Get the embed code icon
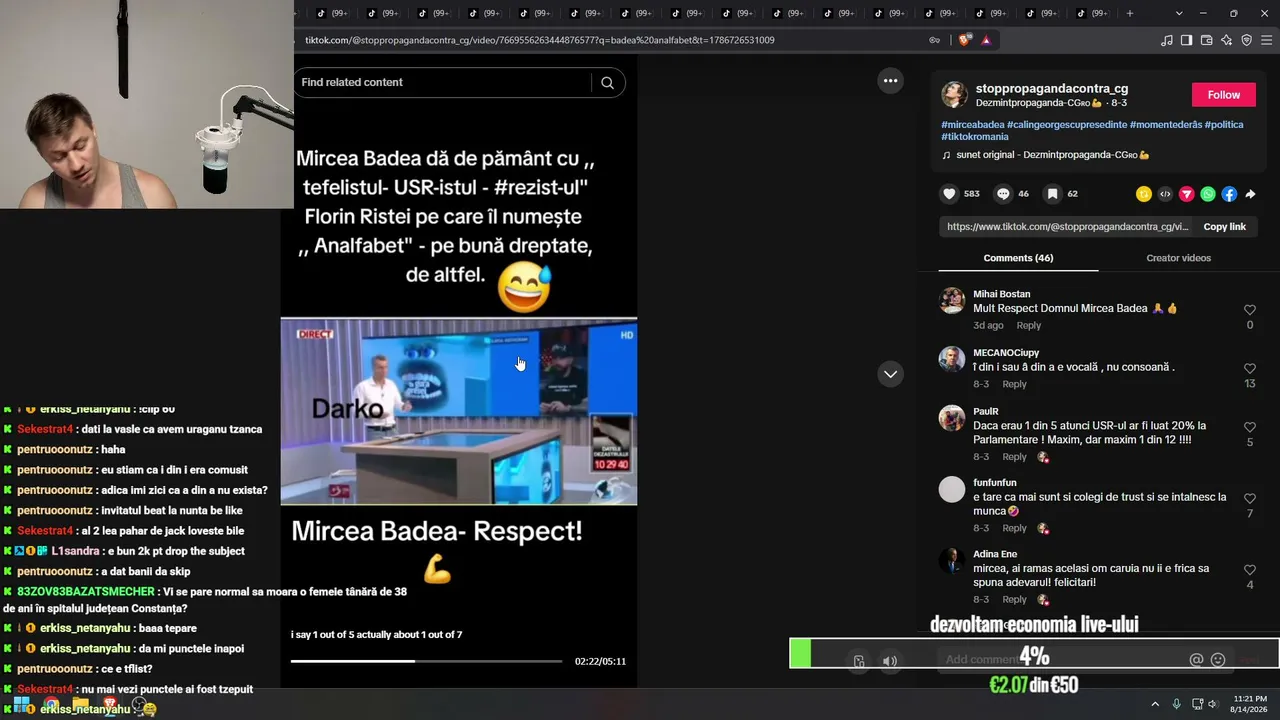The width and height of the screenshot is (1280, 720). (x=1165, y=194)
